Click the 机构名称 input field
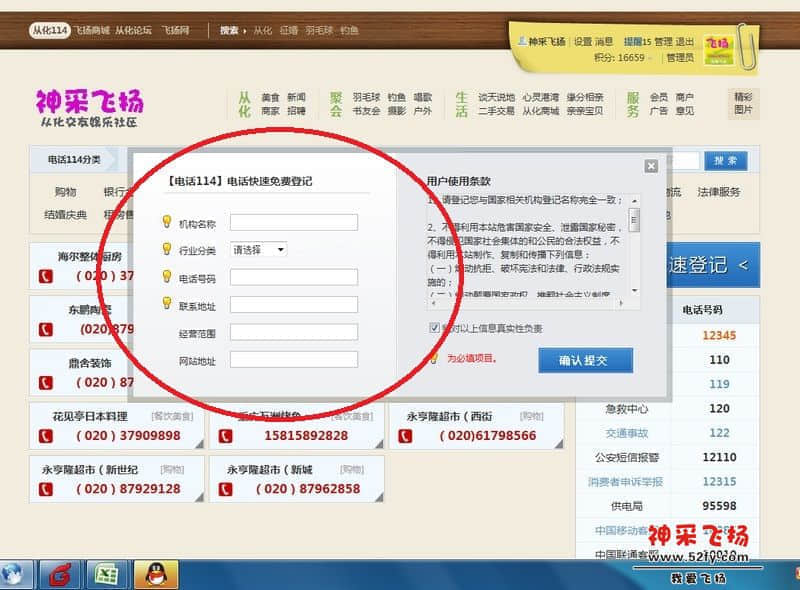The height and width of the screenshot is (590, 800). click(294, 223)
